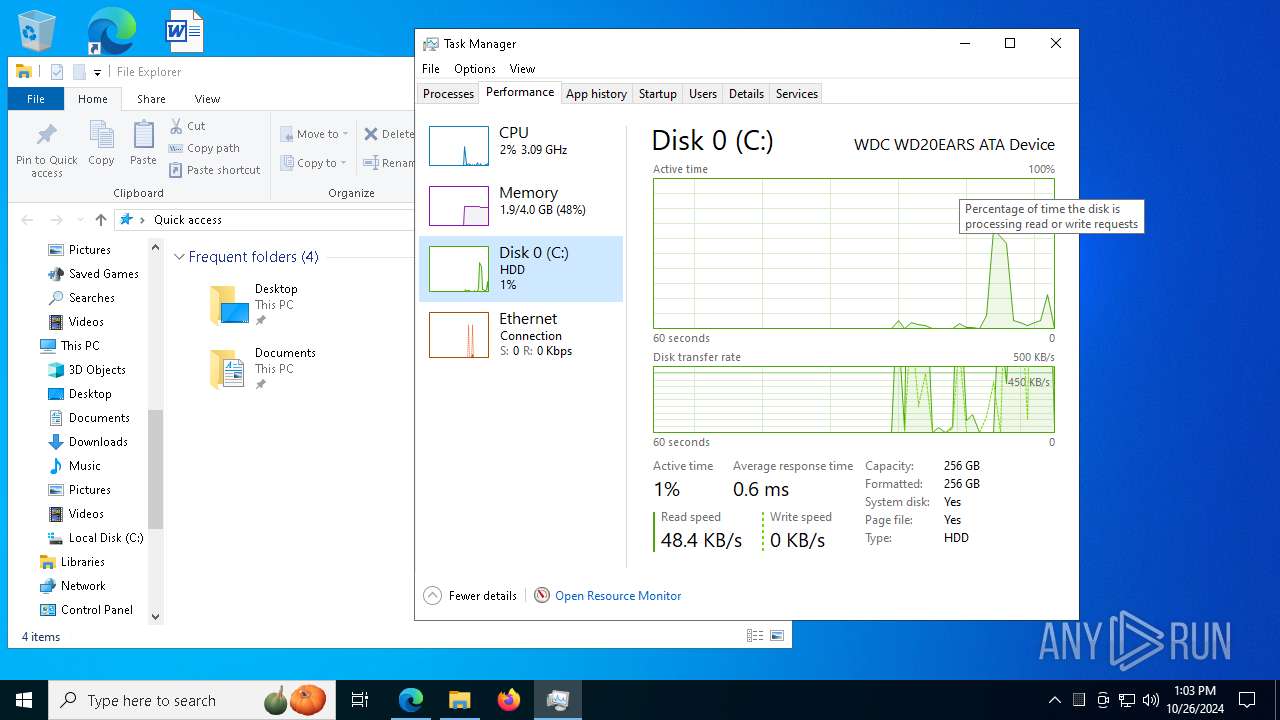Image resolution: width=1280 pixels, height=720 pixels.
Task: Open the Quick Access Toolbar customize dropdown
Action: (97, 72)
